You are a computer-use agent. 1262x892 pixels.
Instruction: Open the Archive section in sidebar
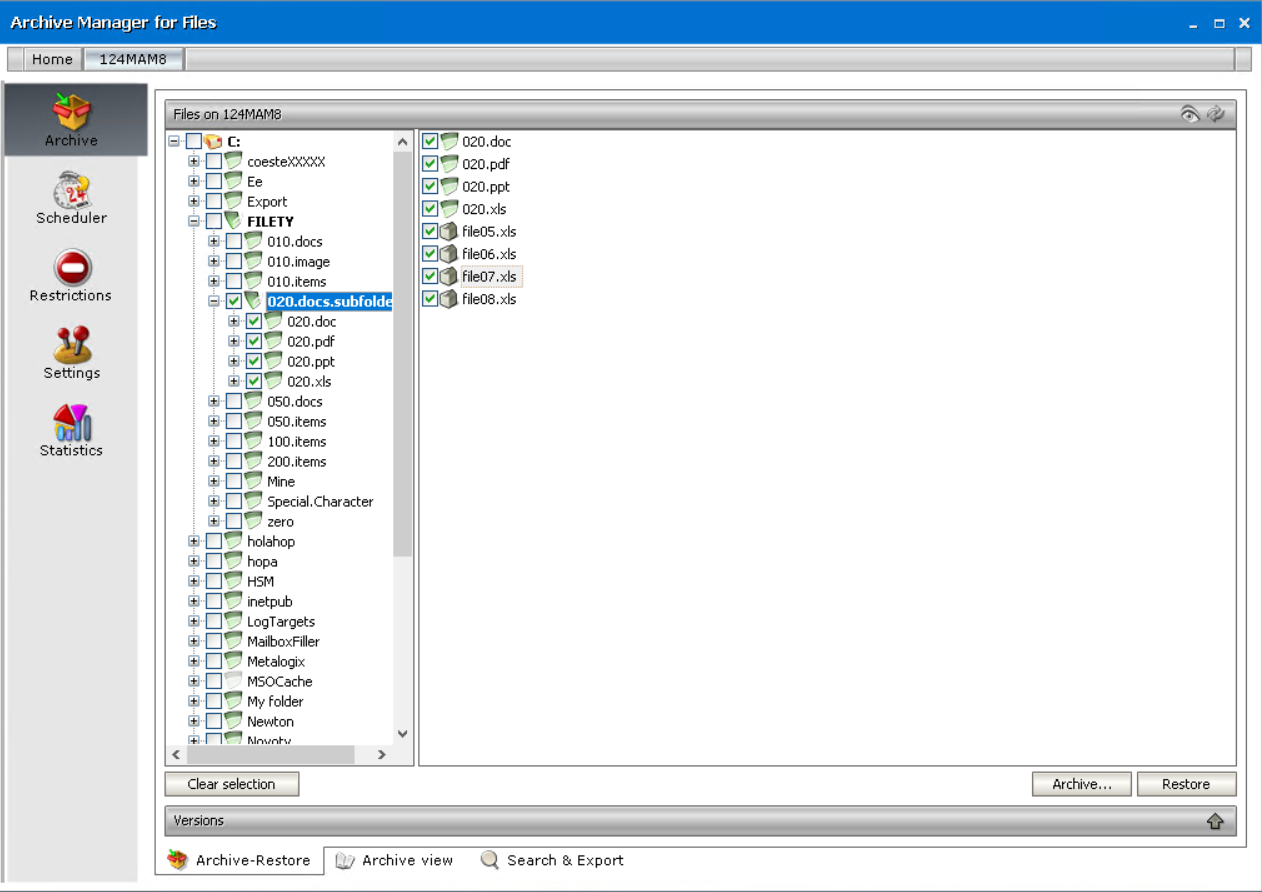point(72,120)
